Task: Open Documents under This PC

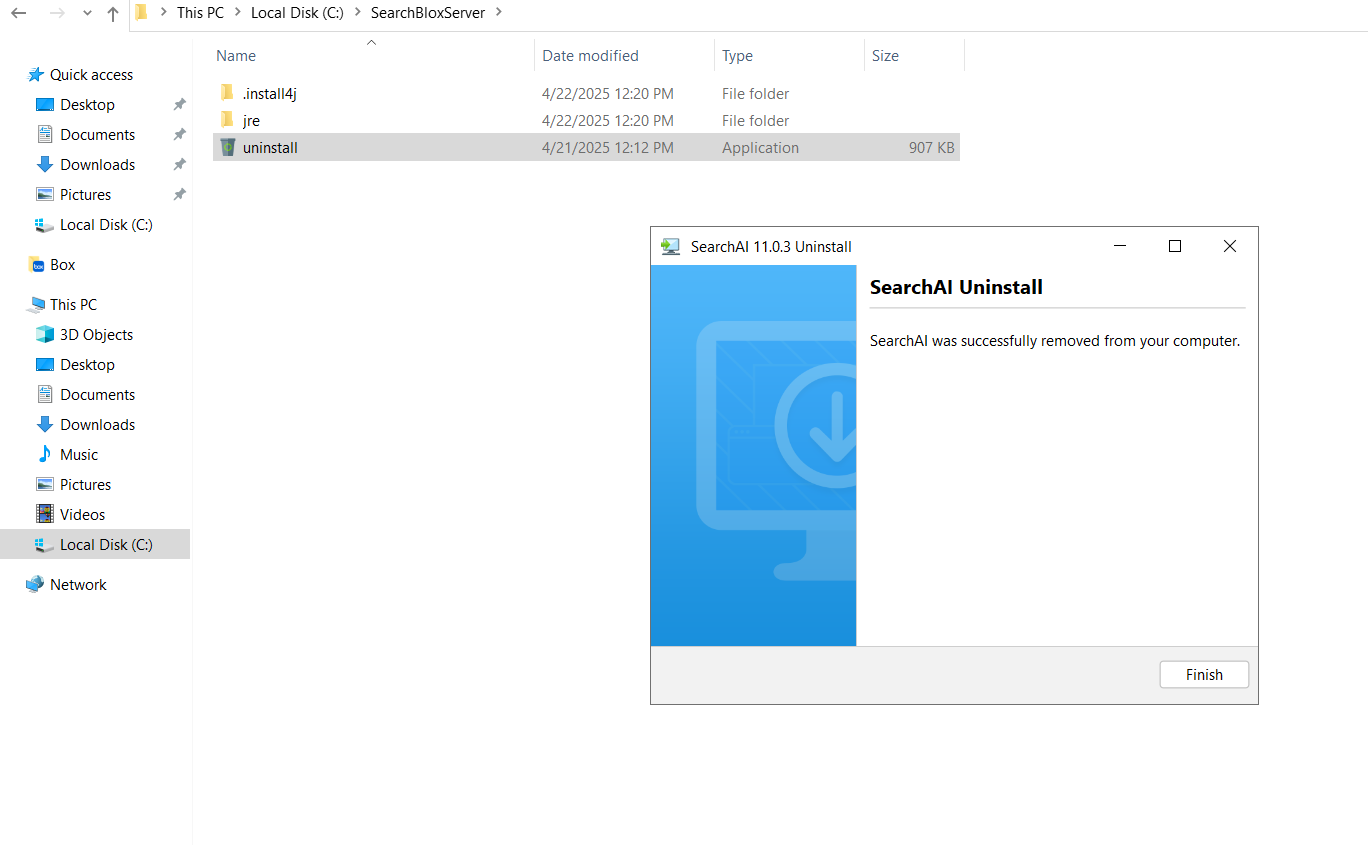Action: pyautogui.click(x=97, y=395)
